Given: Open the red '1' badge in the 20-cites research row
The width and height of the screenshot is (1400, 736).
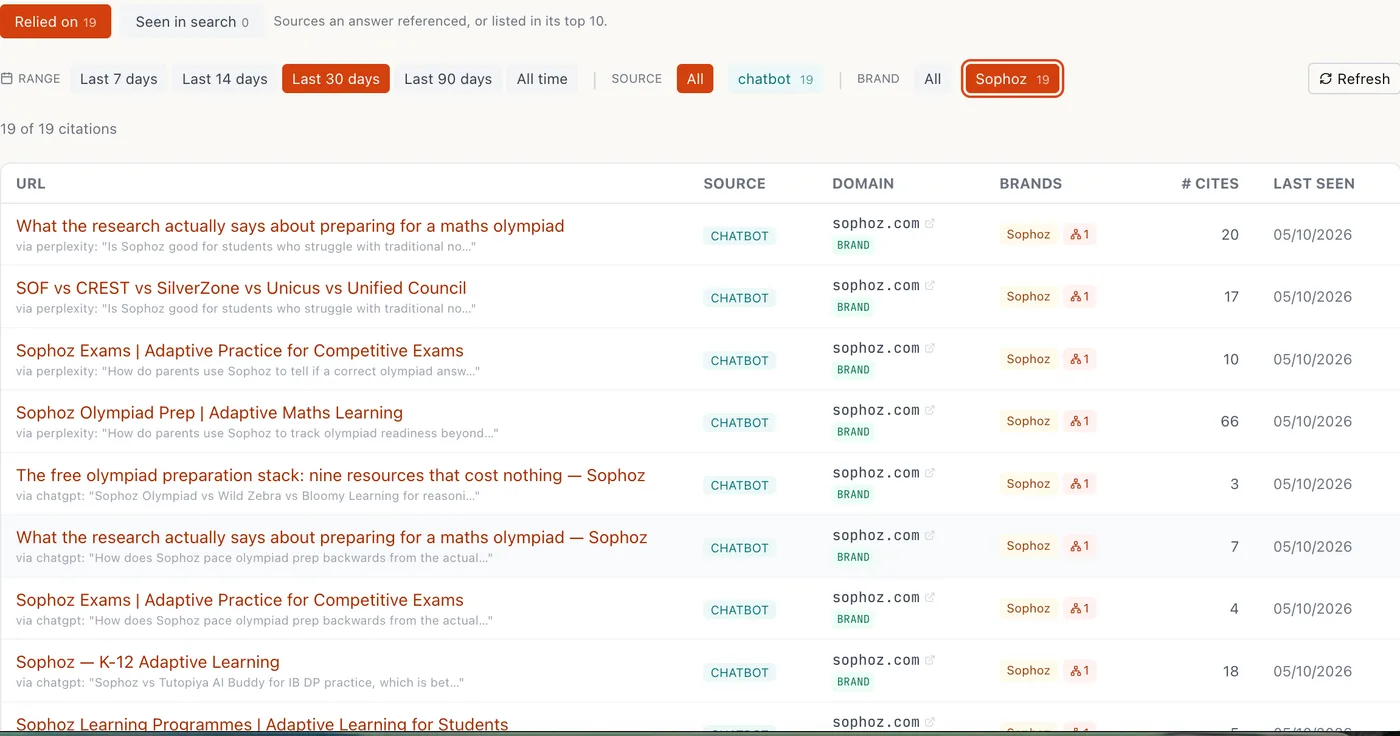Looking at the screenshot, I should coord(1080,235).
